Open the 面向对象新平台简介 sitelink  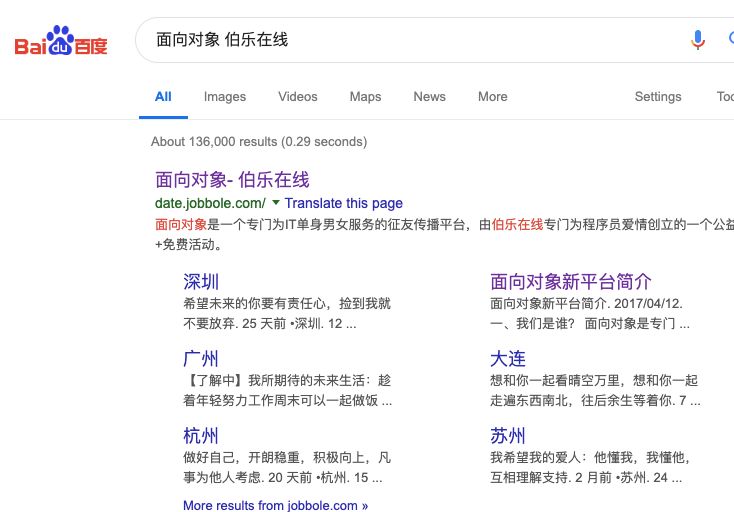571,282
